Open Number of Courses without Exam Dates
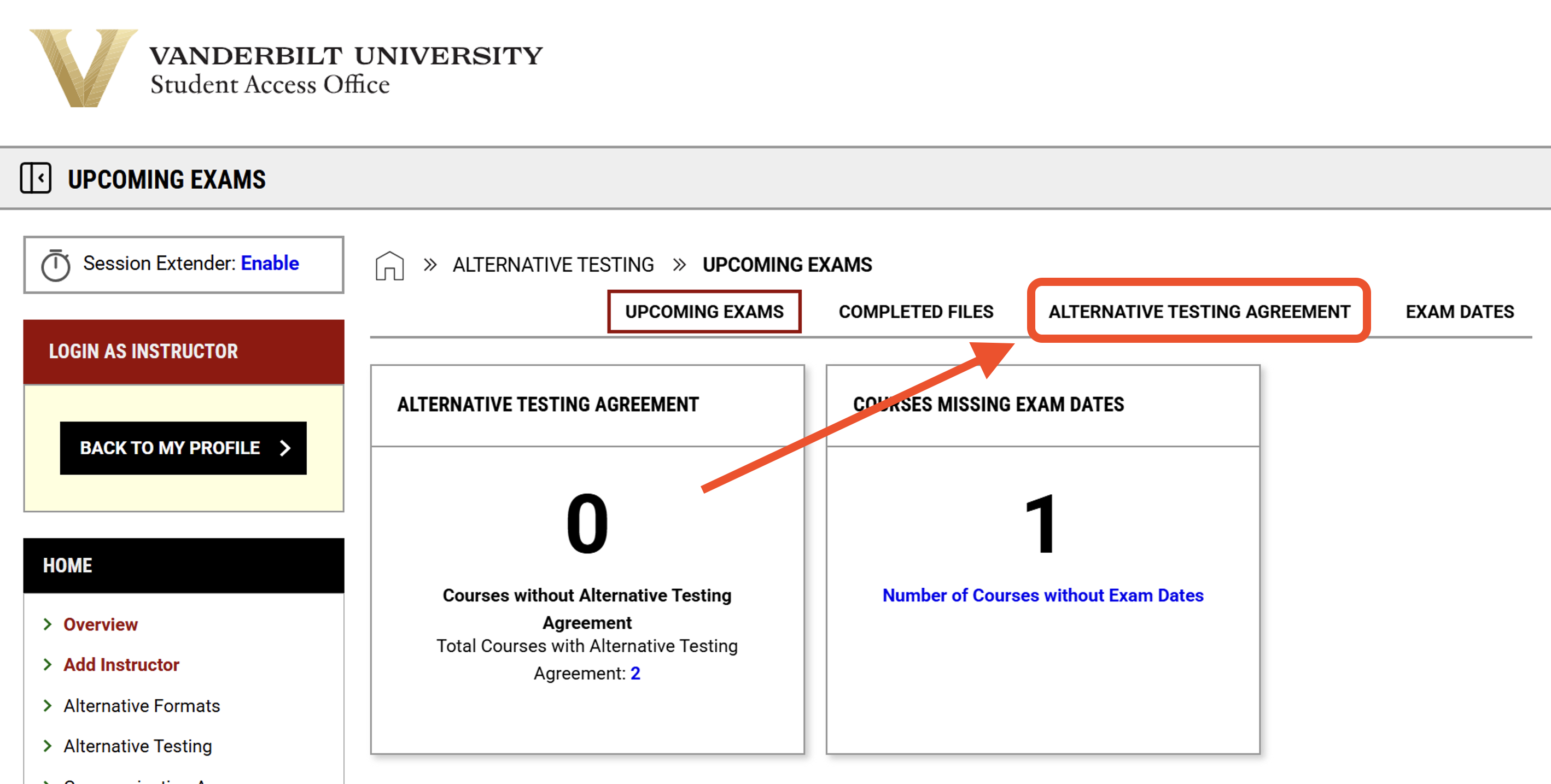The width and height of the screenshot is (1551, 784). [x=1043, y=595]
